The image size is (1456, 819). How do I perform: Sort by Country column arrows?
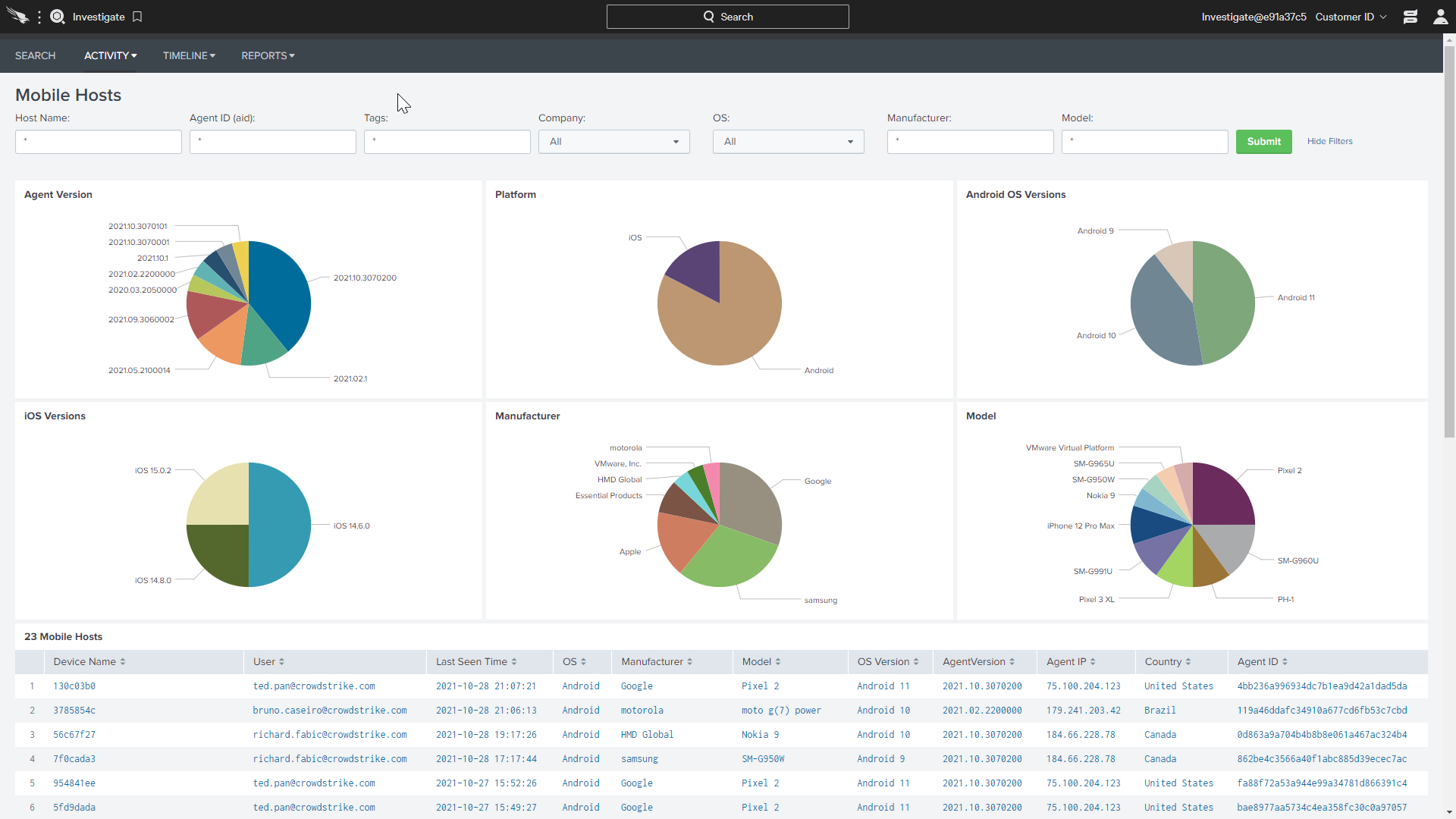tap(1188, 662)
